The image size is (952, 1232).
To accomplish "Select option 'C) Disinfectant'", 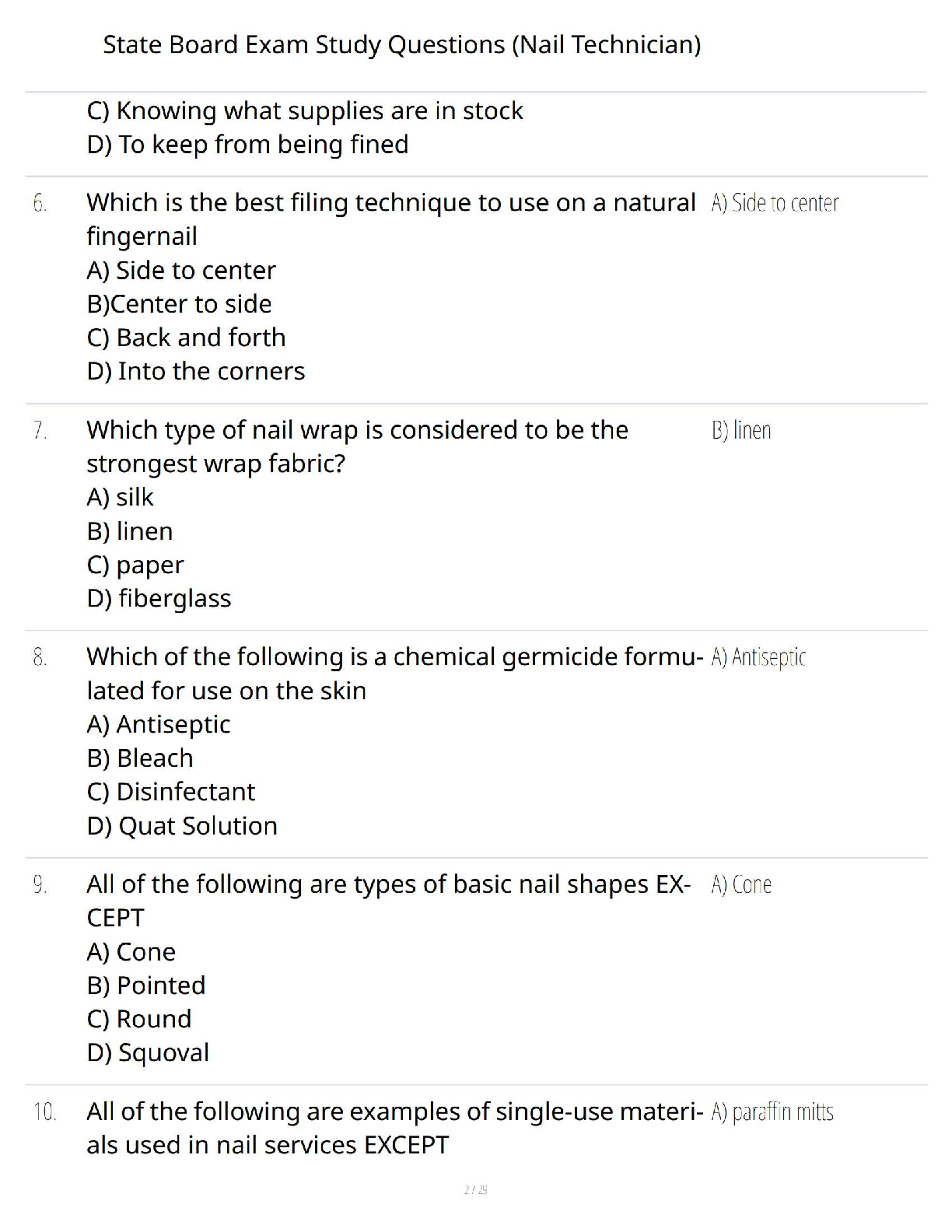I will [171, 792].
